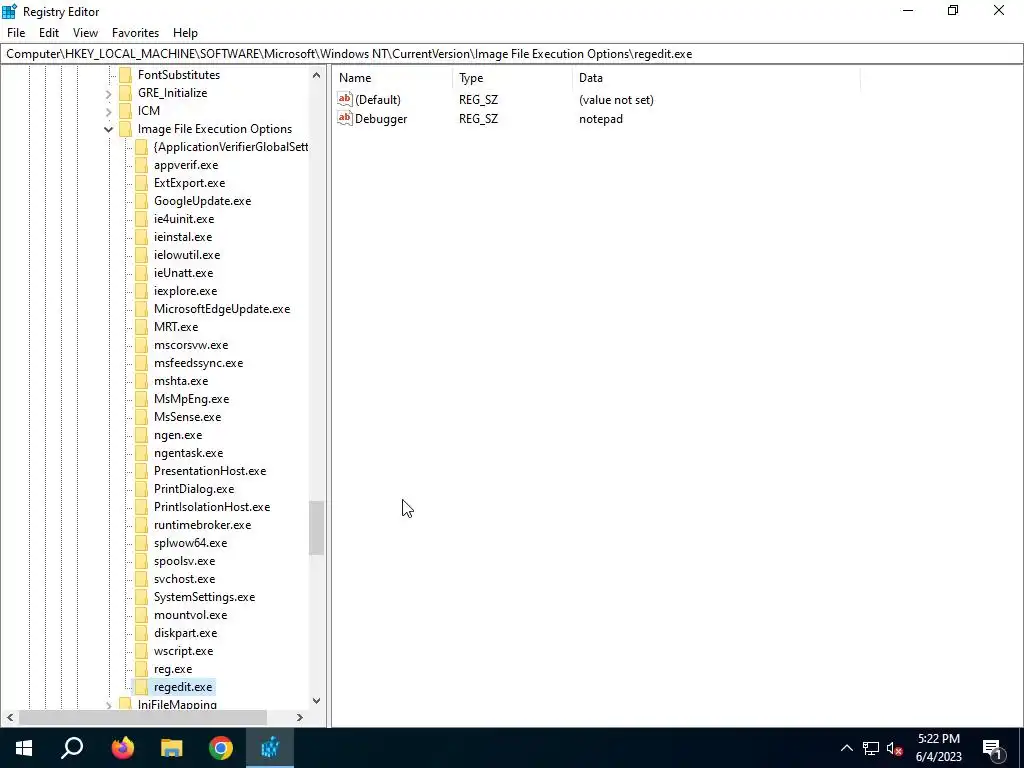Open File Explorer from the taskbar
The width and height of the screenshot is (1024, 768).
172,748
